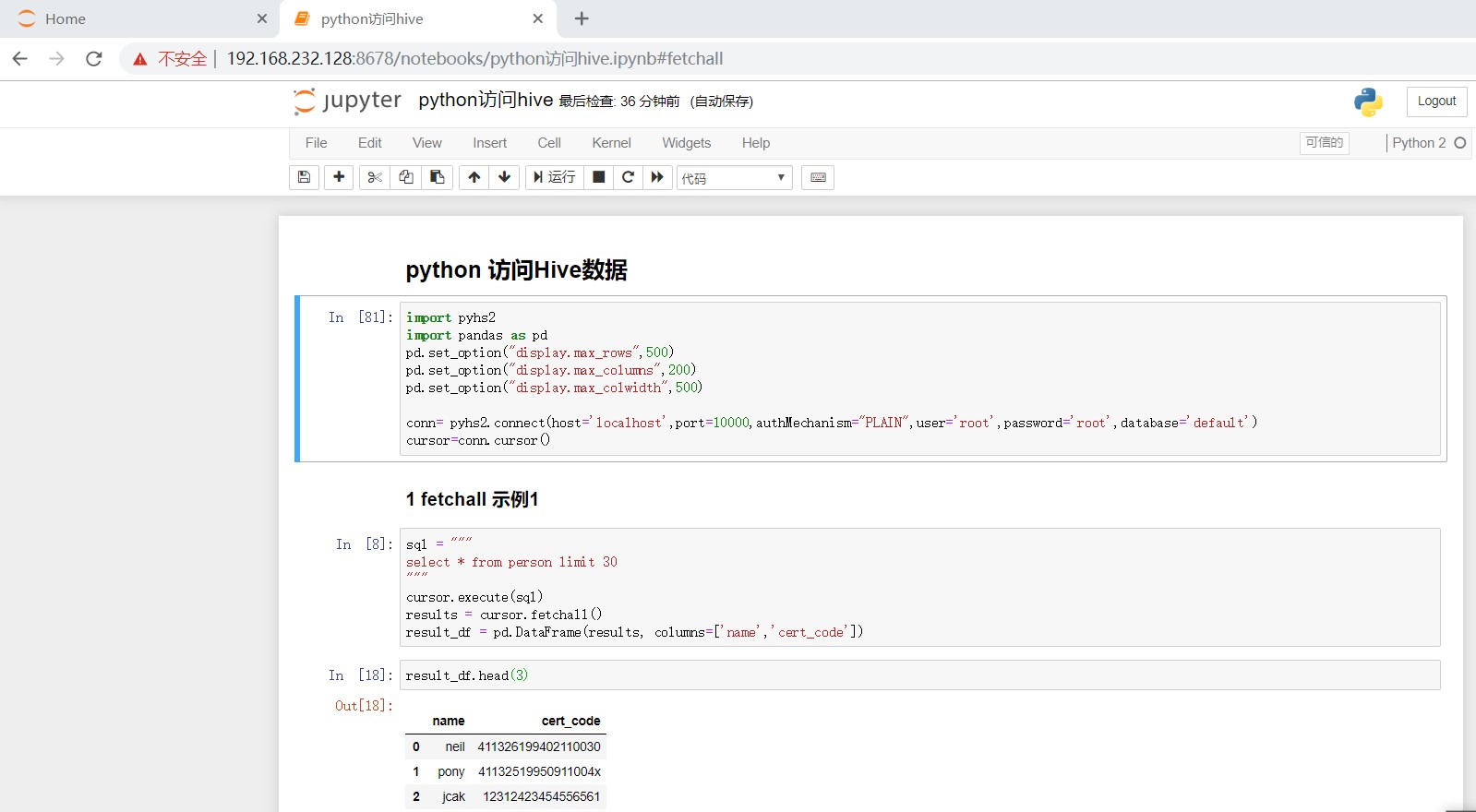Image resolution: width=1476 pixels, height=812 pixels.
Task: Click the Out[18] output prompt label
Action: tap(364, 706)
